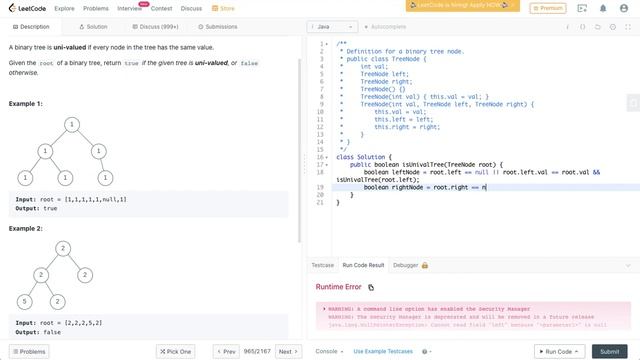Click the reset code template icon
Screen dimensions: 640x360
click(x=598, y=27)
